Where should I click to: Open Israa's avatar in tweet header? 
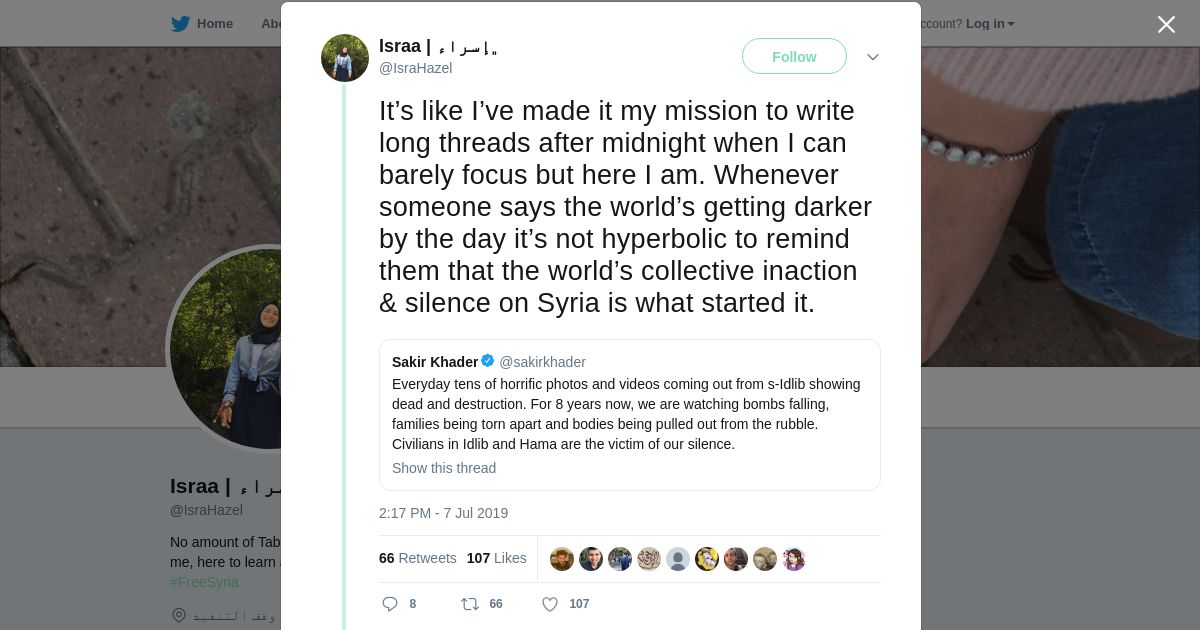[345, 58]
